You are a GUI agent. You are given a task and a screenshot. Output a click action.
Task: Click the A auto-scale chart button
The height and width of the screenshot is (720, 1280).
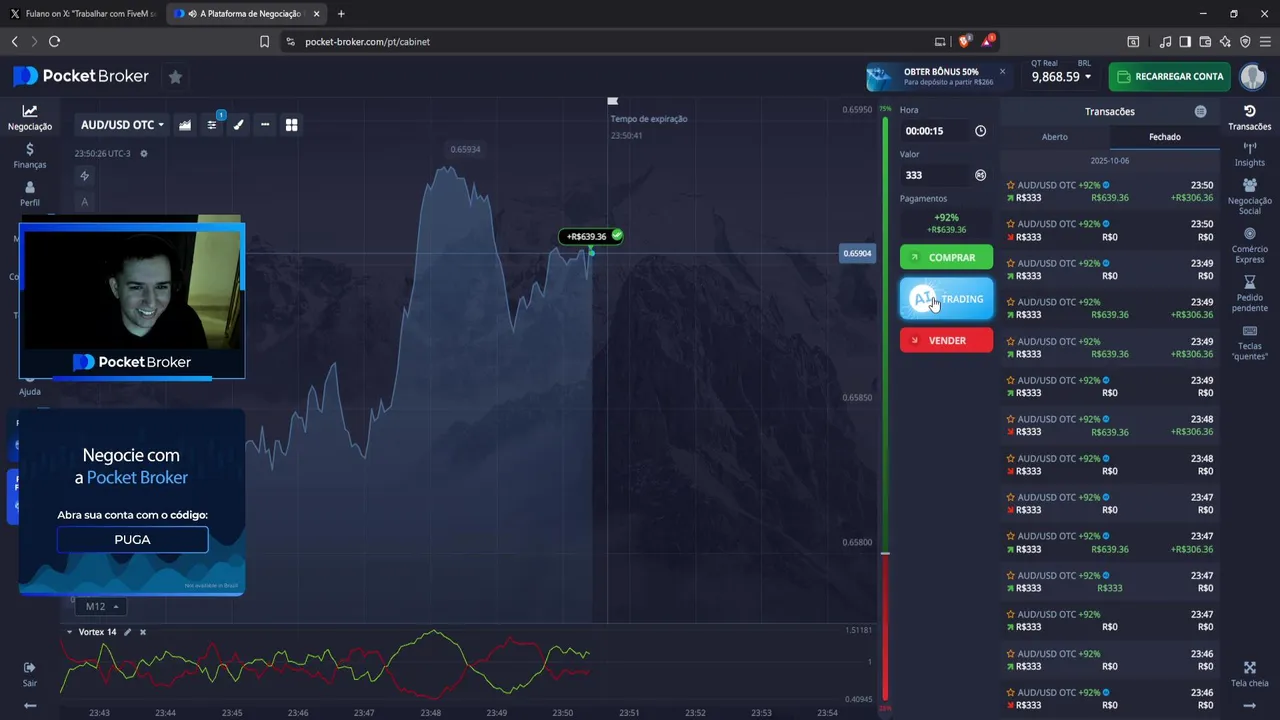85,202
